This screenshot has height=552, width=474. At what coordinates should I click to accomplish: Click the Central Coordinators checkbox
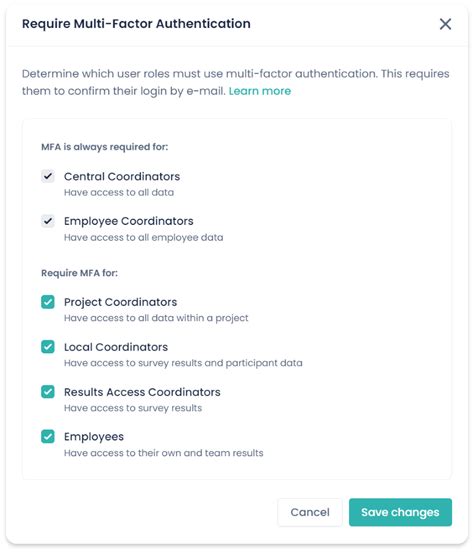(x=48, y=176)
